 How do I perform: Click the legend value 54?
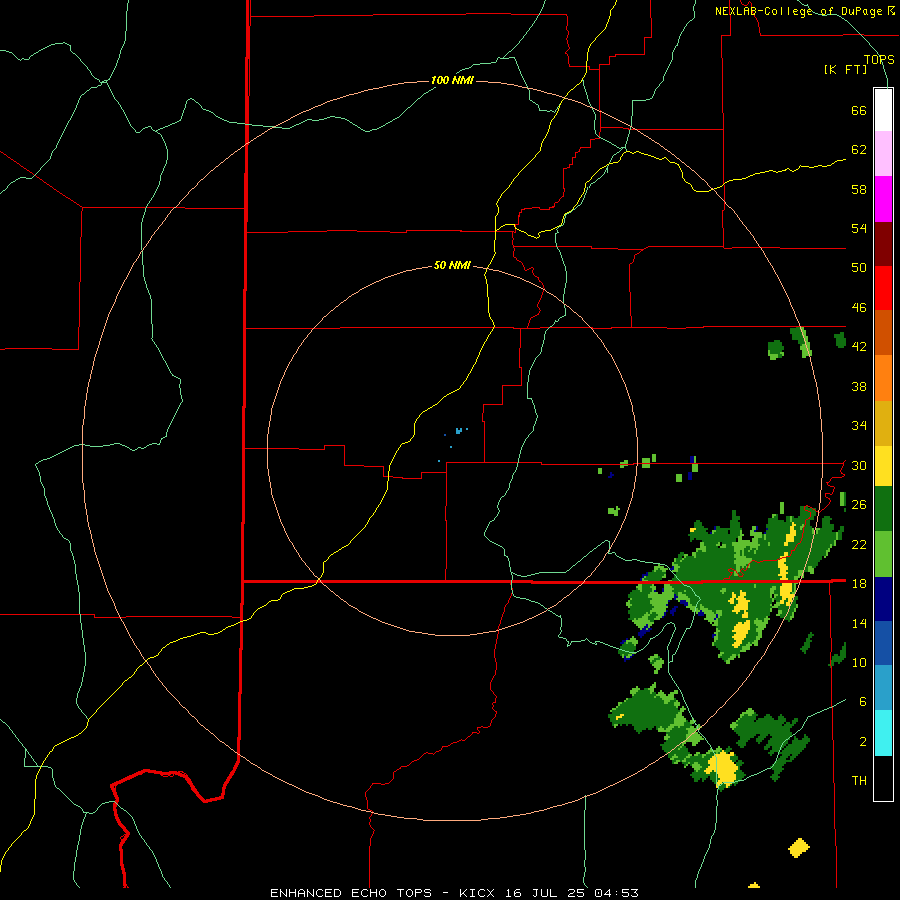[859, 228]
